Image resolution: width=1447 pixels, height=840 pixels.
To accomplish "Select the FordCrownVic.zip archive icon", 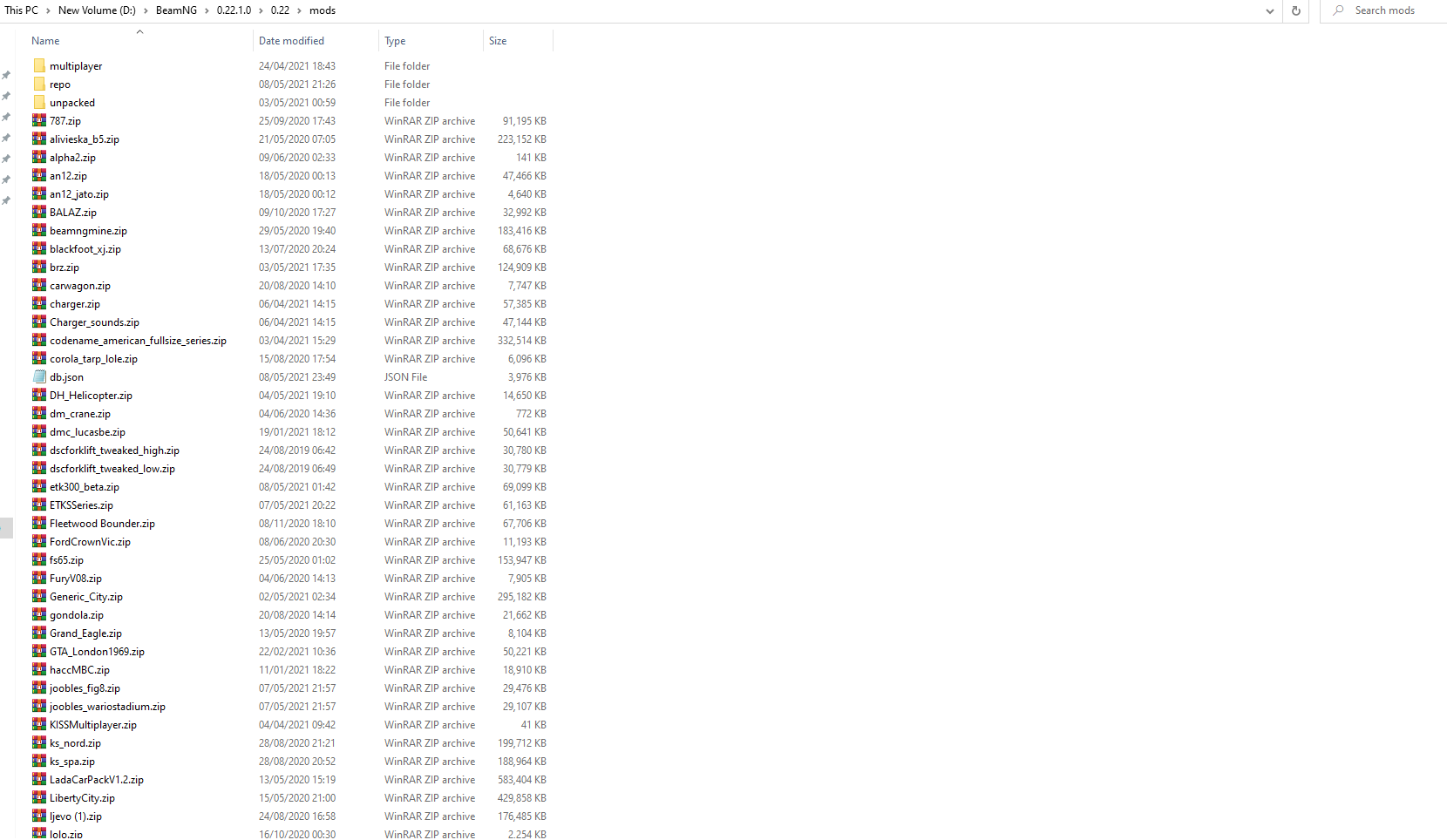I will (x=39, y=541).
